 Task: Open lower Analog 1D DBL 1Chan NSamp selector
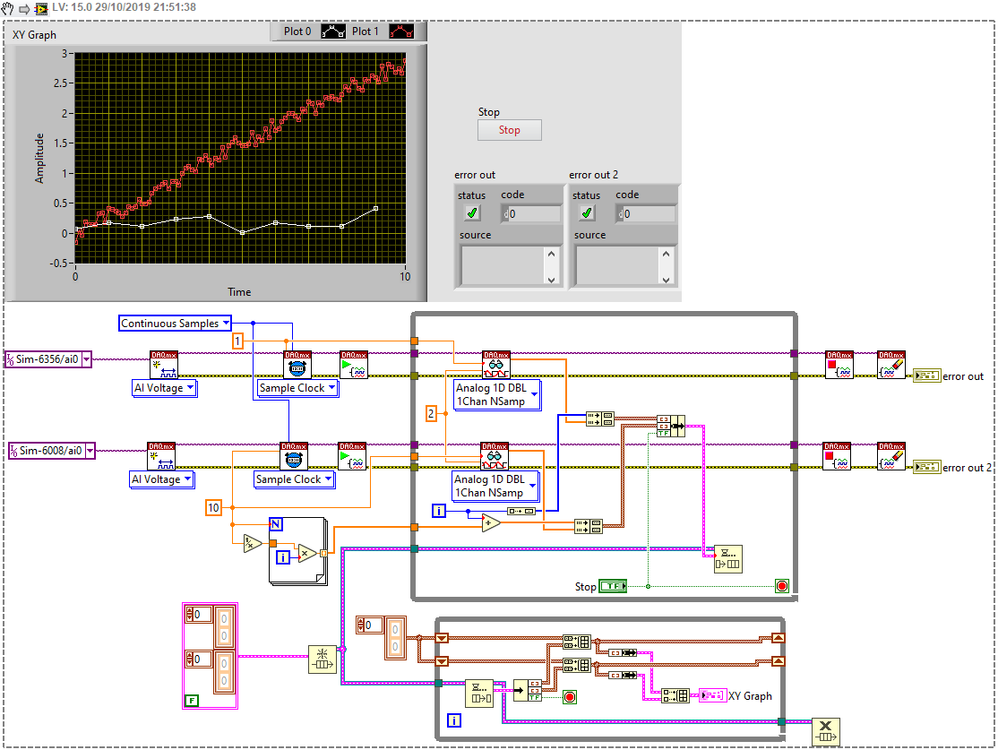click(x=532, y=486)
